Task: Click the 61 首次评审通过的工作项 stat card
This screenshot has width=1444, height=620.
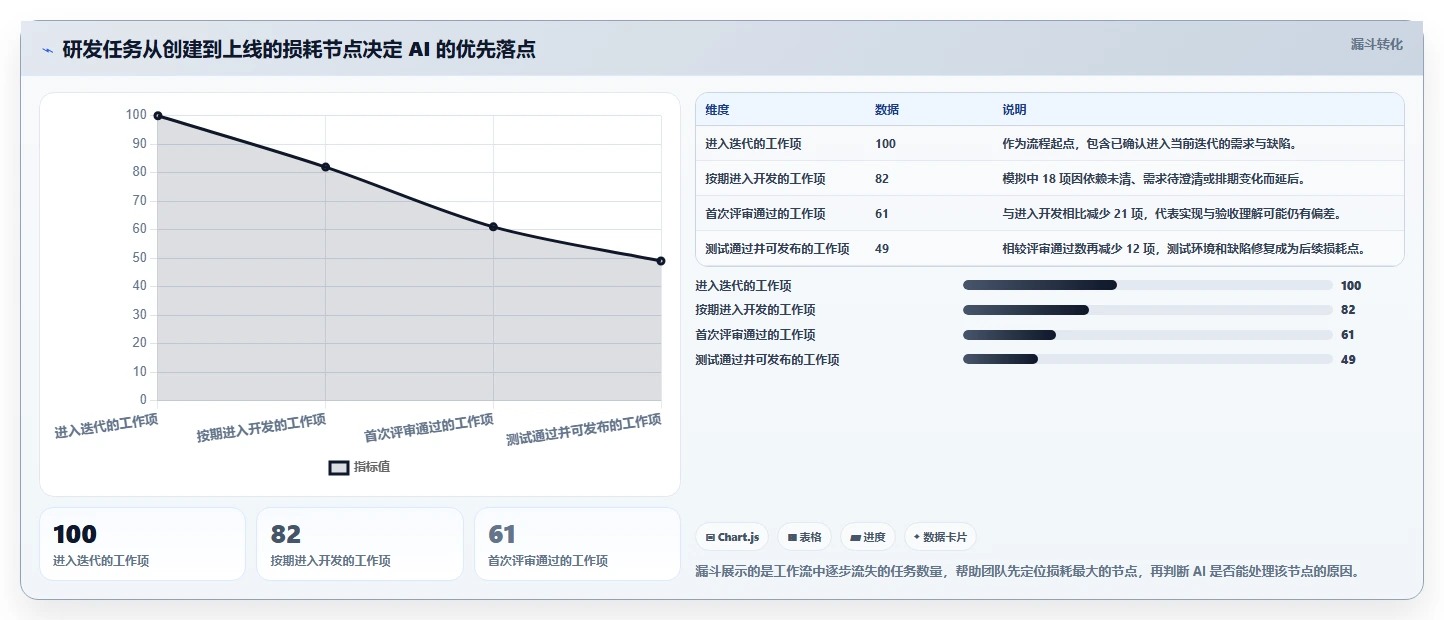Action: [577, 544]
